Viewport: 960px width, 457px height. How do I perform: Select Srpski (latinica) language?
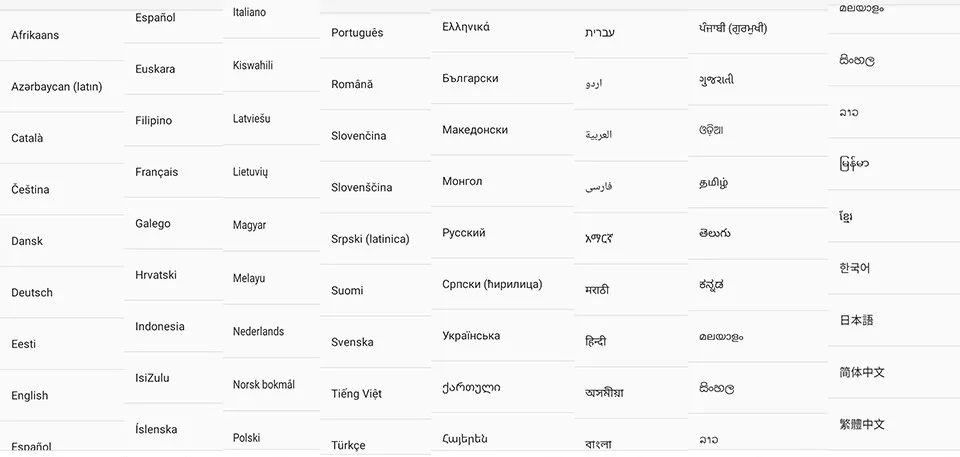tap(375, 239)
